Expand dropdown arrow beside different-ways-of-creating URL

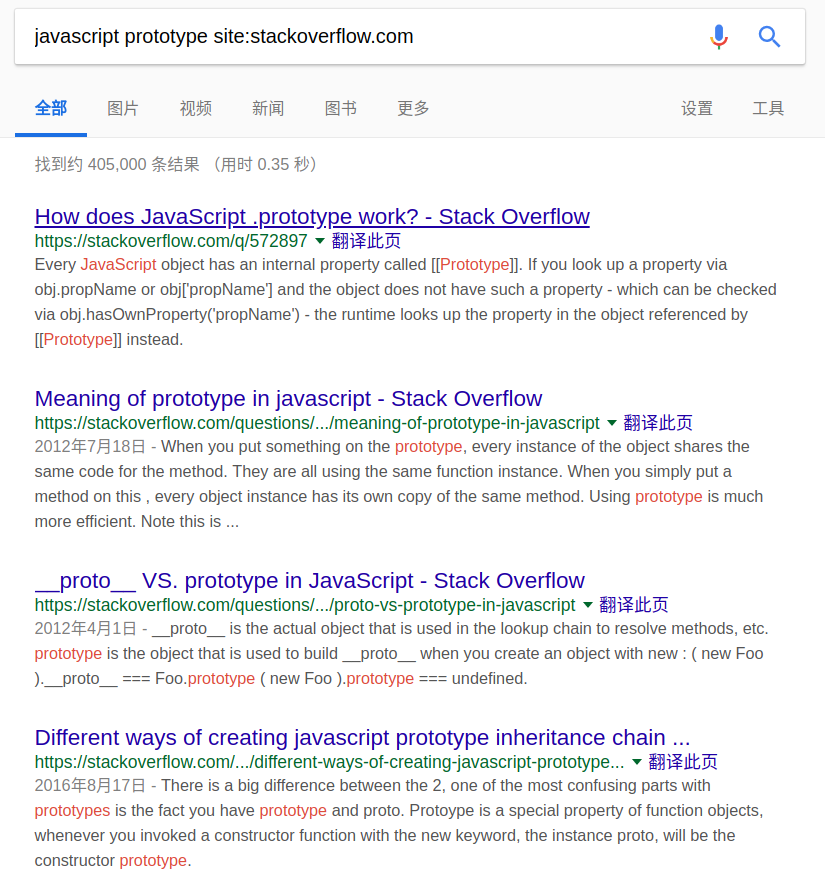[637, 761]
